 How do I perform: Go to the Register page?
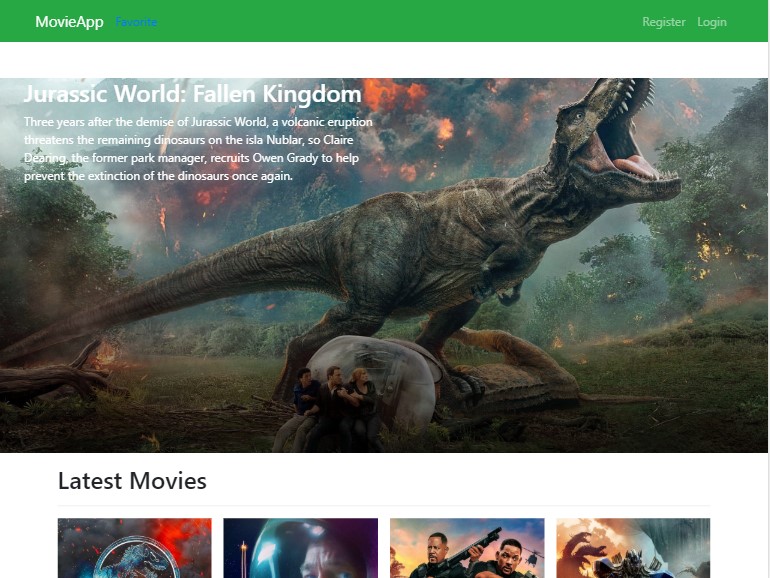[x=663, y=22]
